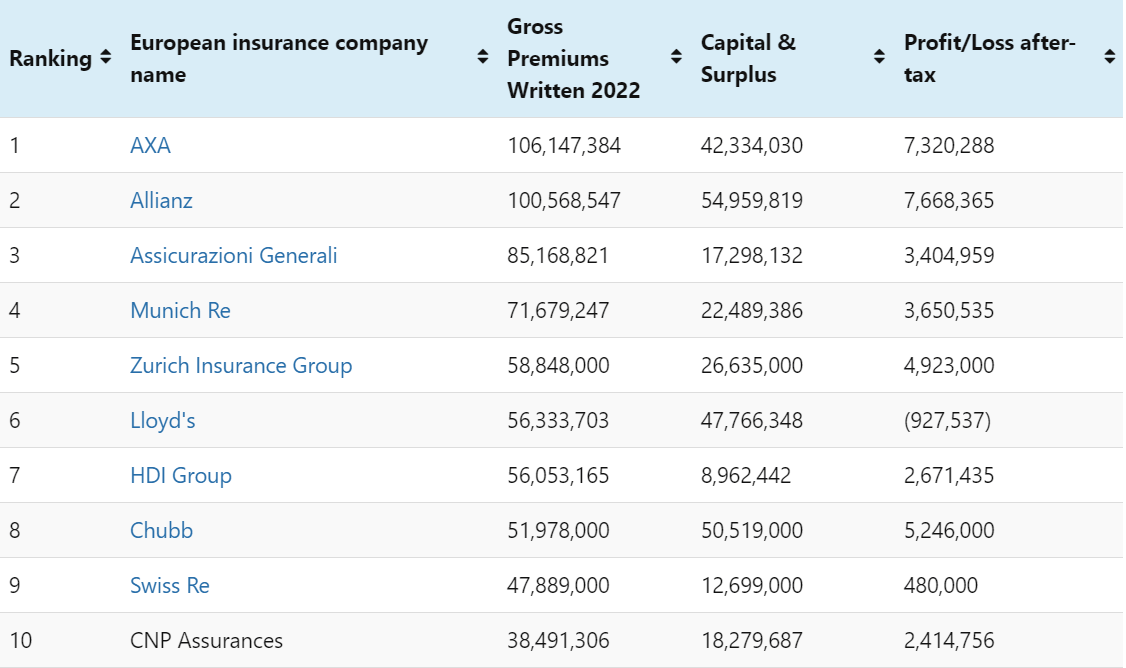Sort table using Capital & Surplus arrows
The height and width of the screenshot is (668, 1126).
(x=879, y=58)
